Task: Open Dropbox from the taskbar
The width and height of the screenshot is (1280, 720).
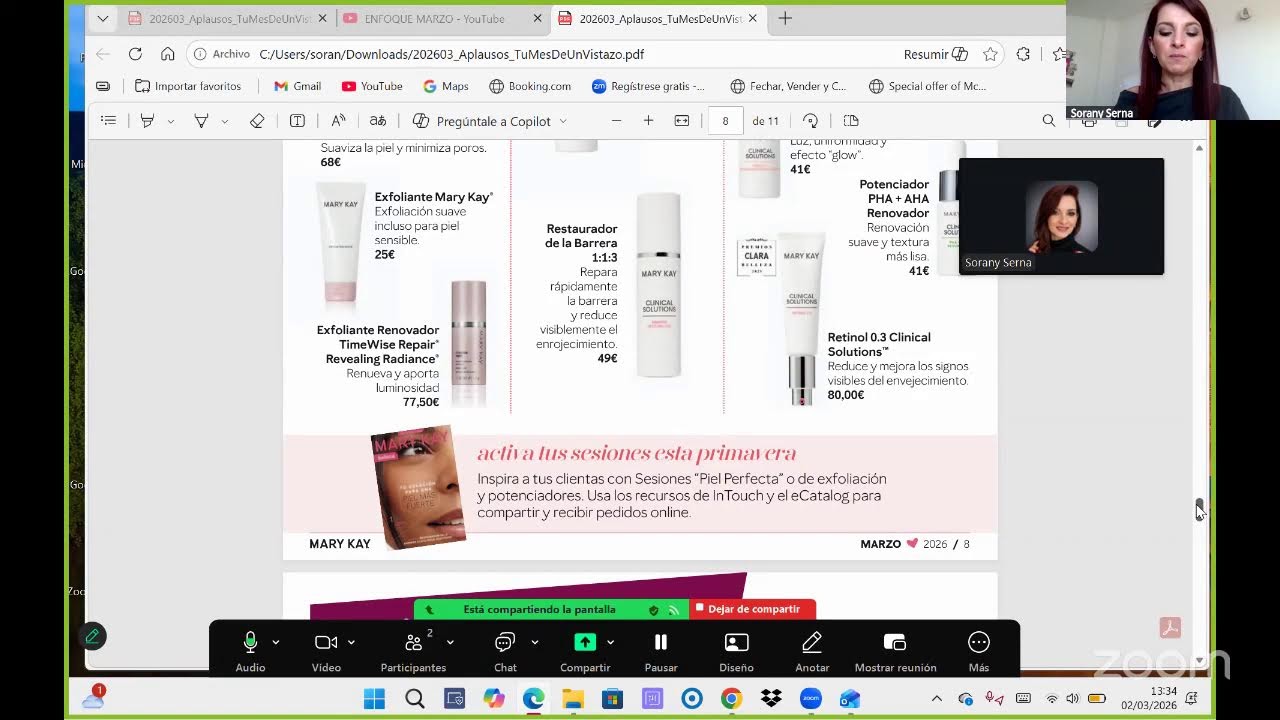Action: coord(771,698)
